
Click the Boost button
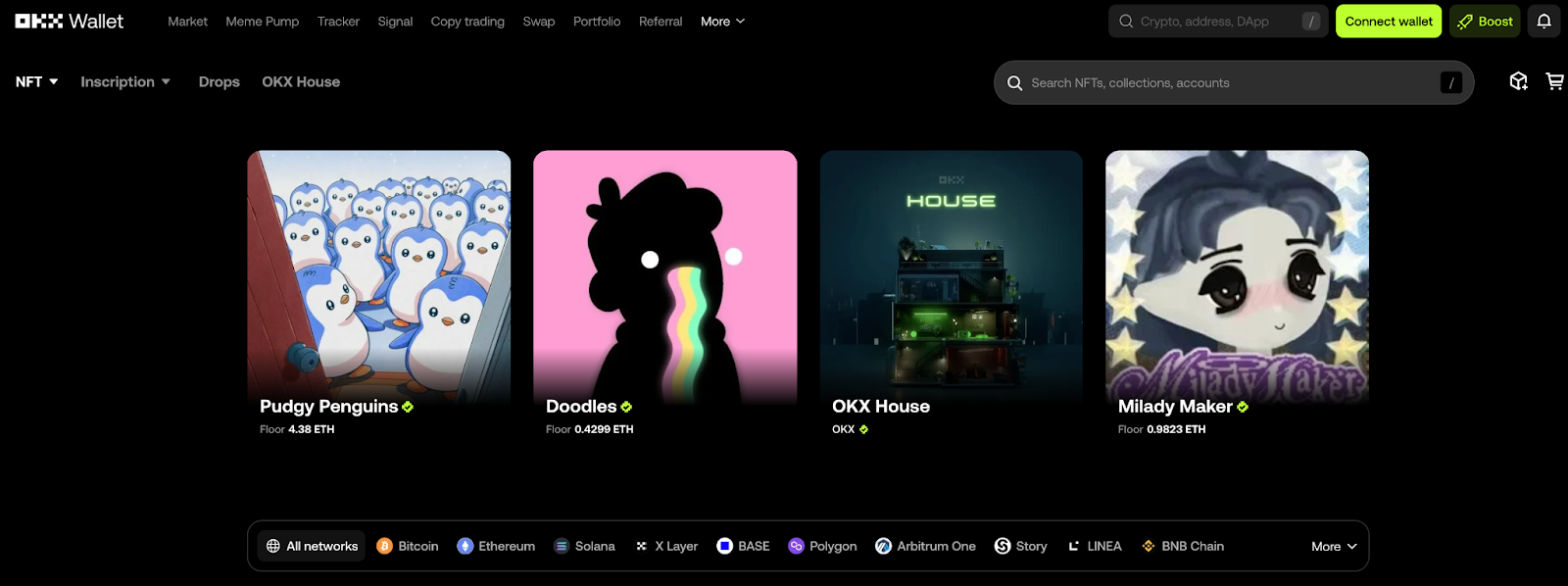click(1485, 22)
